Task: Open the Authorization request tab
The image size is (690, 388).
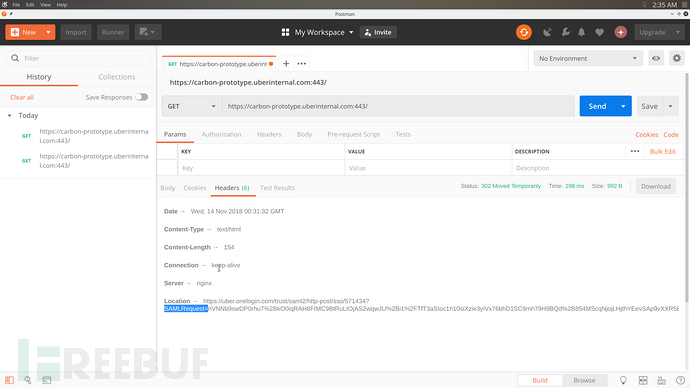Action: 221,134
